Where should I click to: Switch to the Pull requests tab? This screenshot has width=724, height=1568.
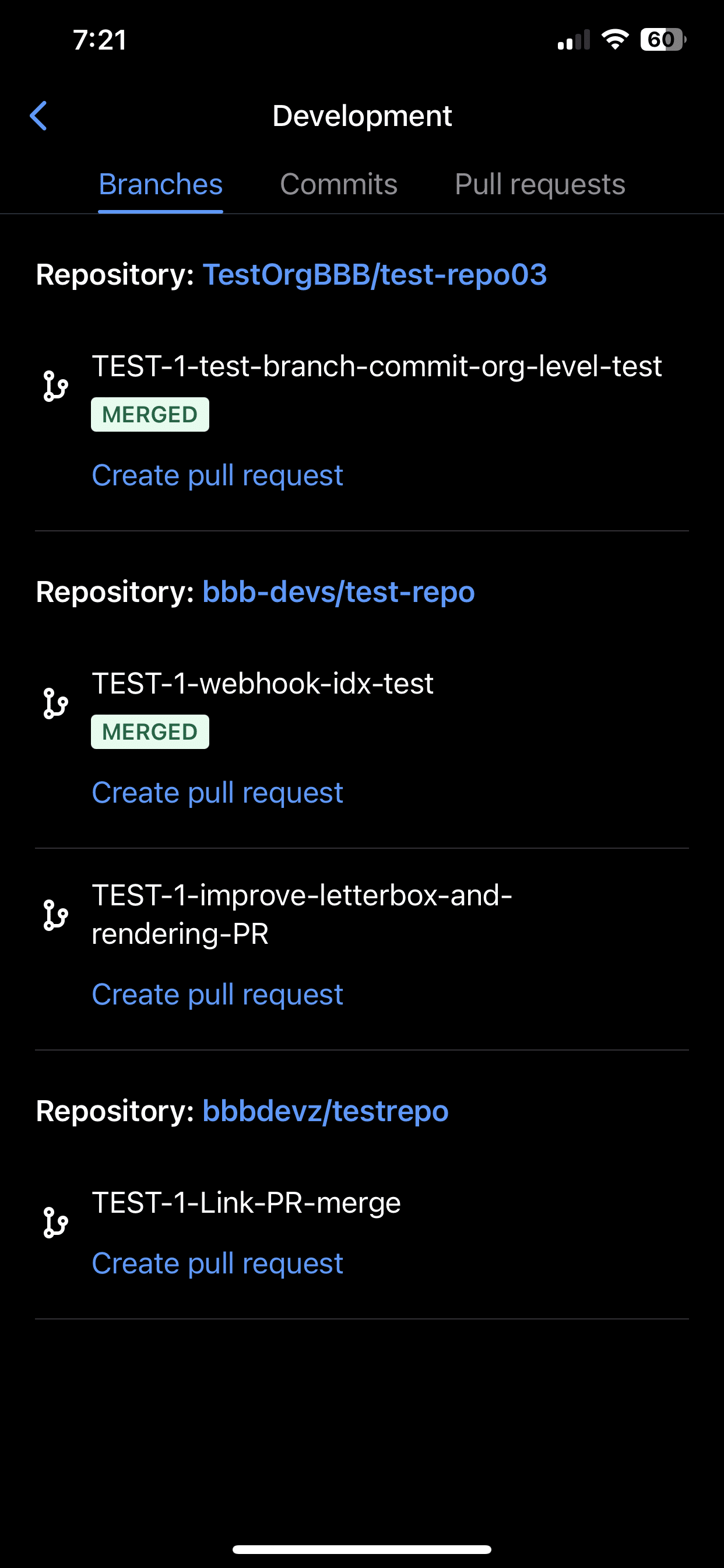(x=540, y=184)
